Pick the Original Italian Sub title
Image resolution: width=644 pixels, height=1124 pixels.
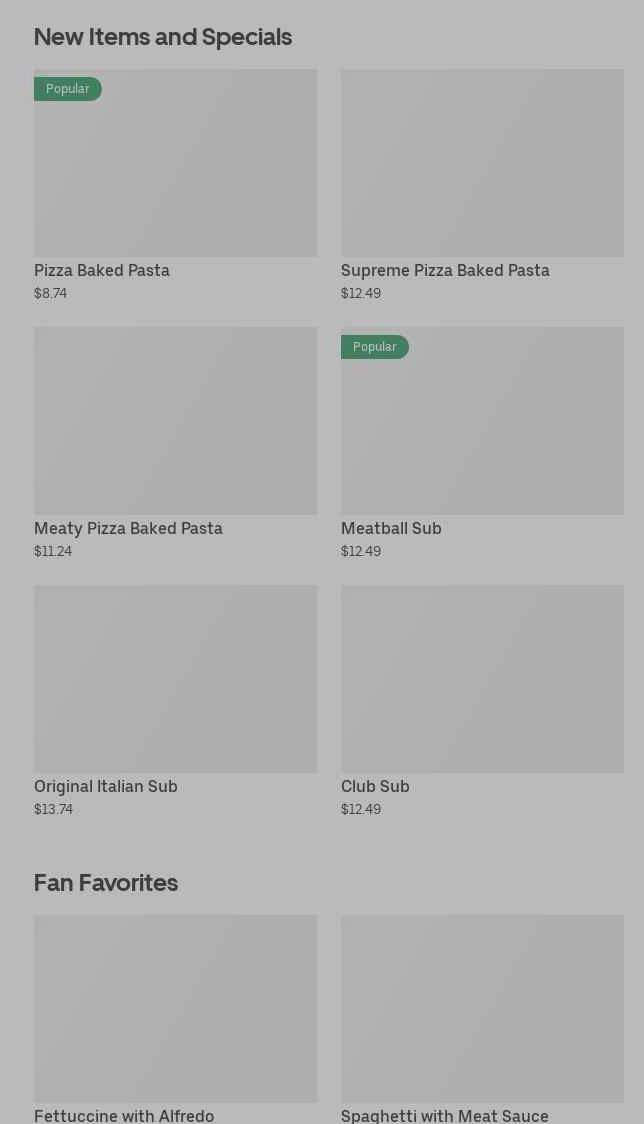click(x=106, y=787)
